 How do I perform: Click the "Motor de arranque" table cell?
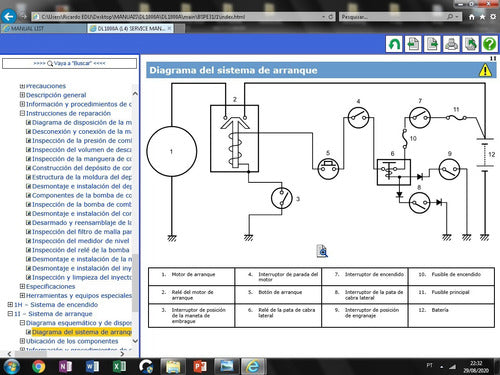coord(192,276)
